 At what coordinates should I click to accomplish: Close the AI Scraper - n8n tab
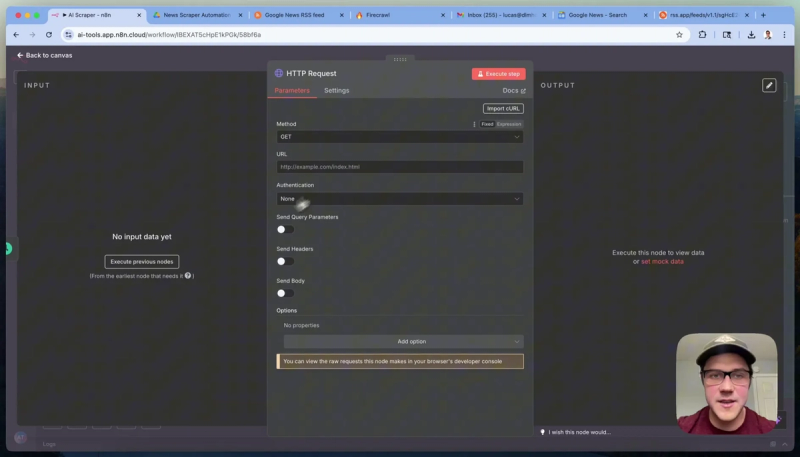[139, 15]
